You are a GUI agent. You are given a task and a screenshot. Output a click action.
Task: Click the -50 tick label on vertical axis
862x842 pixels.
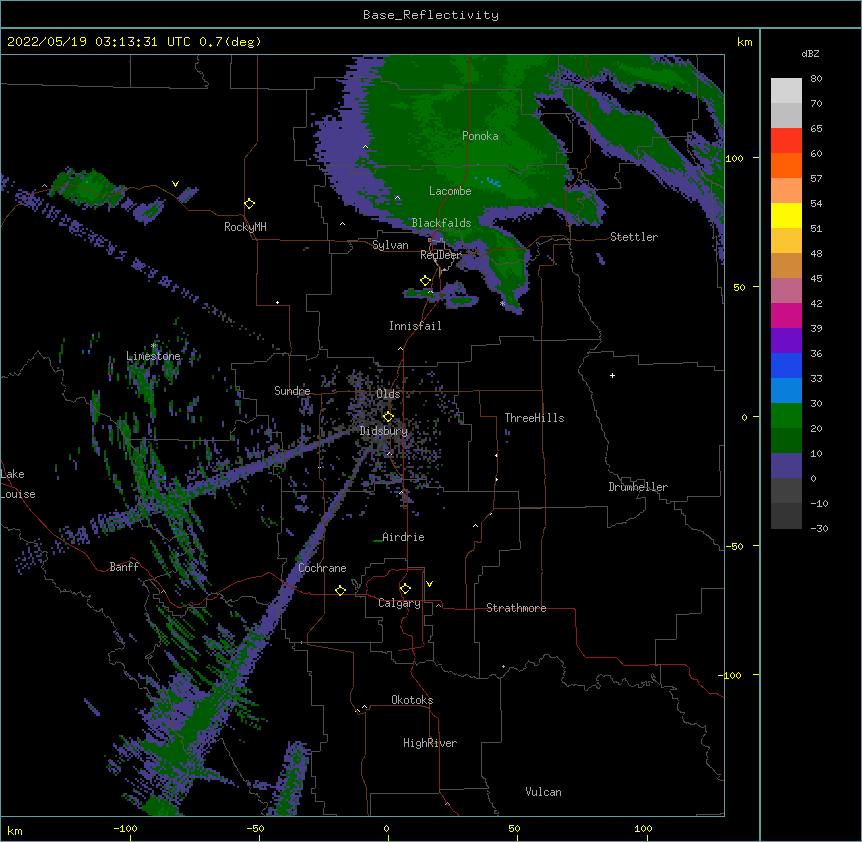tap(734, 546)
